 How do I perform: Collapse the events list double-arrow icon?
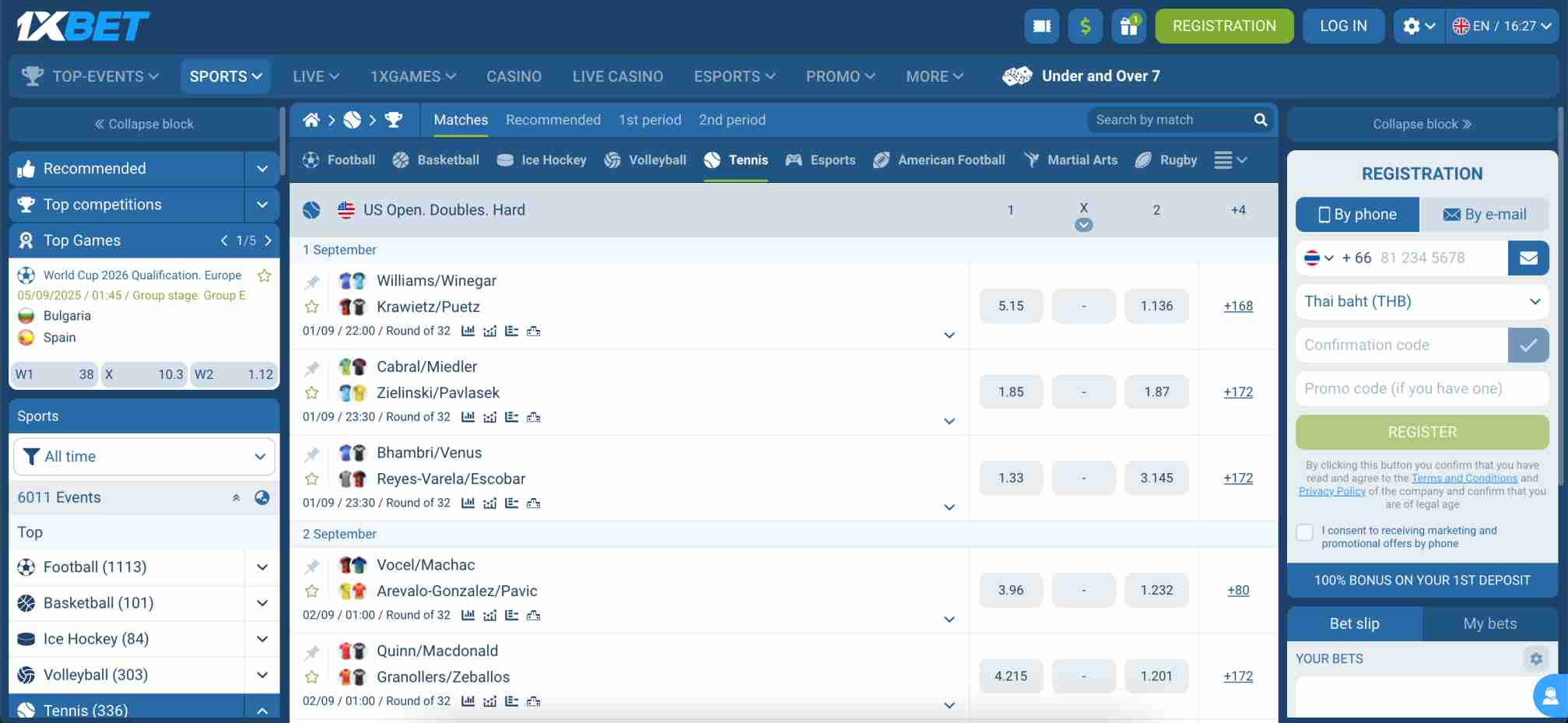[x=236, y=497]
